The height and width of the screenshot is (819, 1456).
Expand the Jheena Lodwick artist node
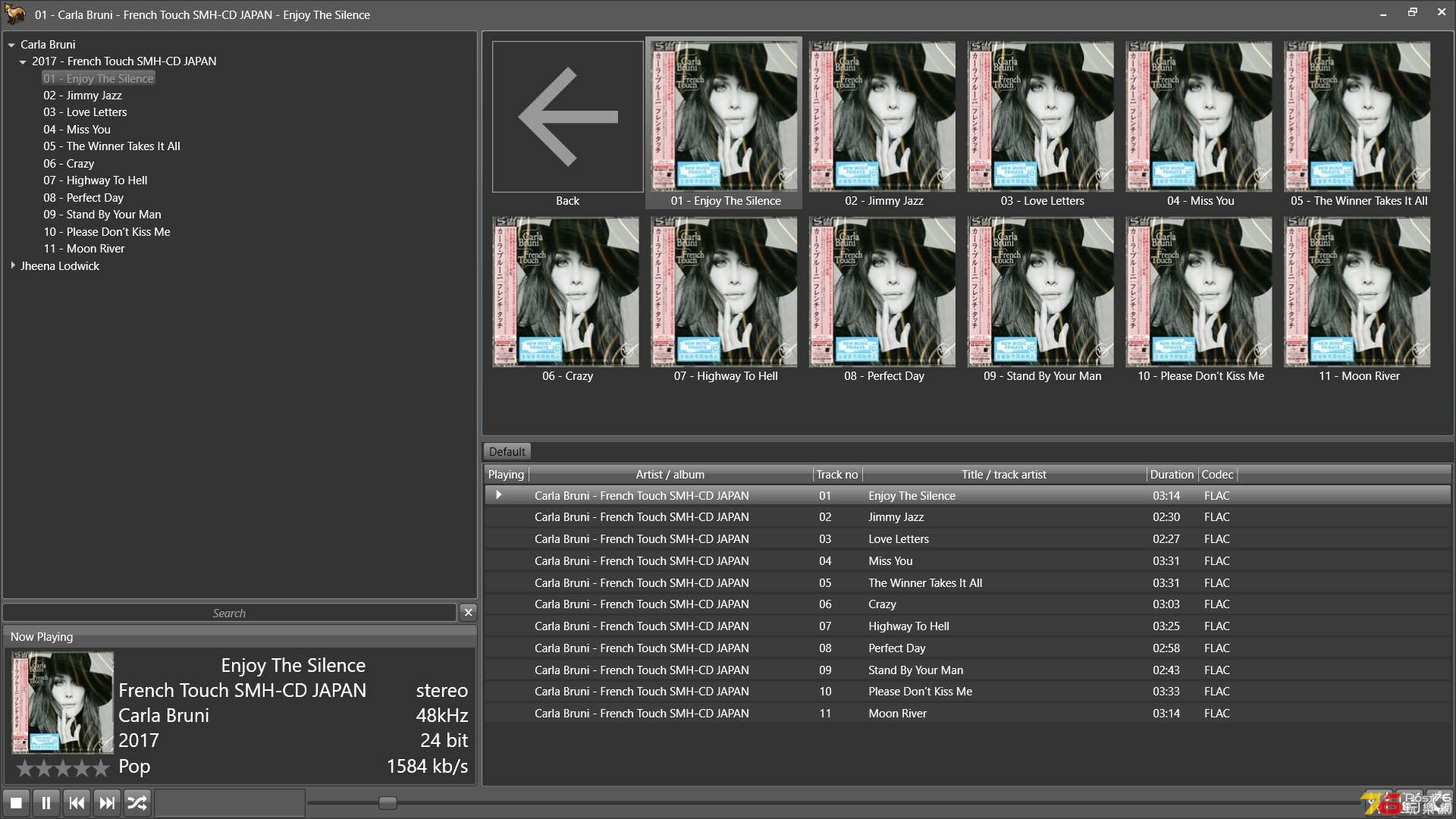[x=13, y=265]
